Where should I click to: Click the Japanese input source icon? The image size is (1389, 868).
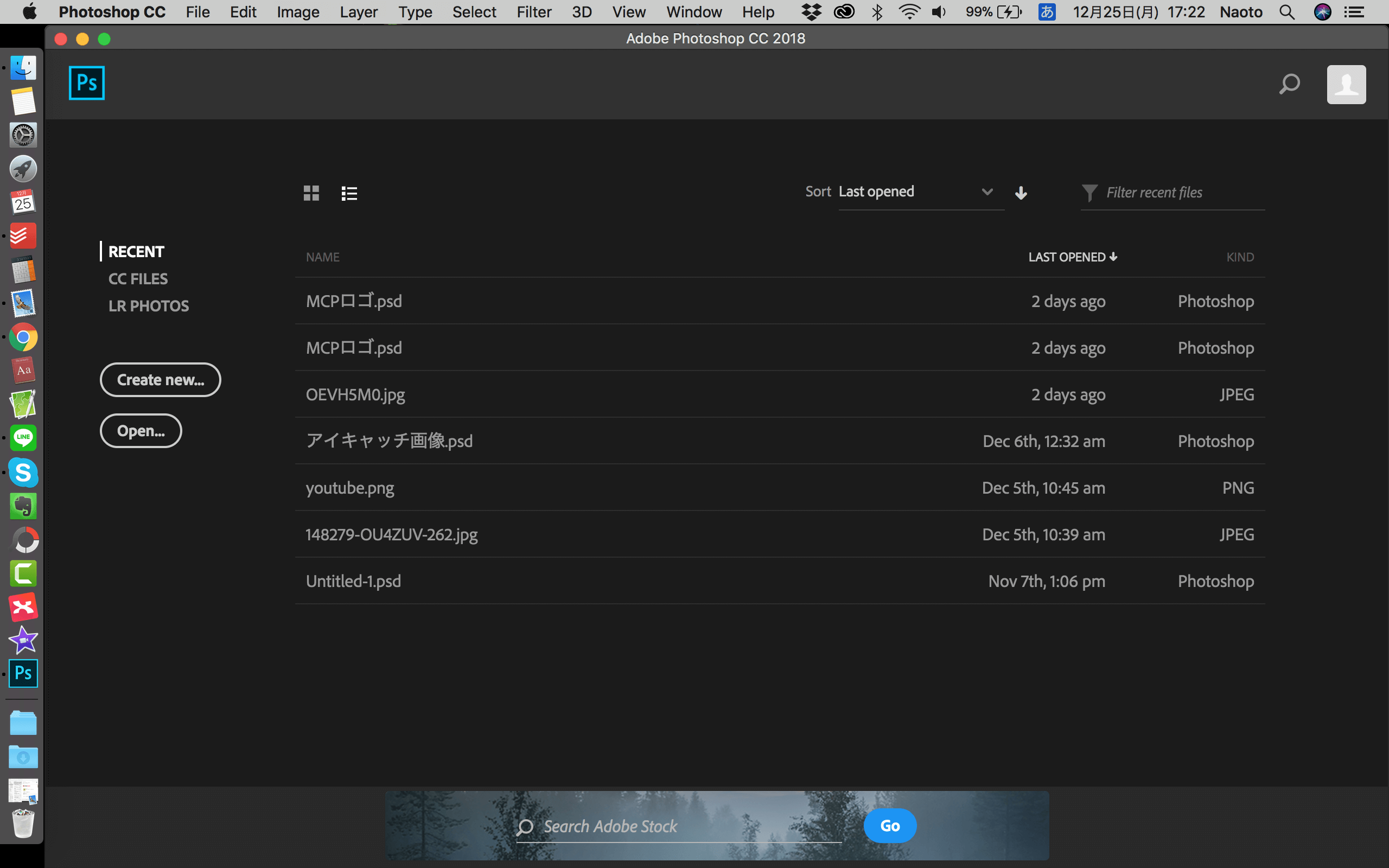[1047, 11]
